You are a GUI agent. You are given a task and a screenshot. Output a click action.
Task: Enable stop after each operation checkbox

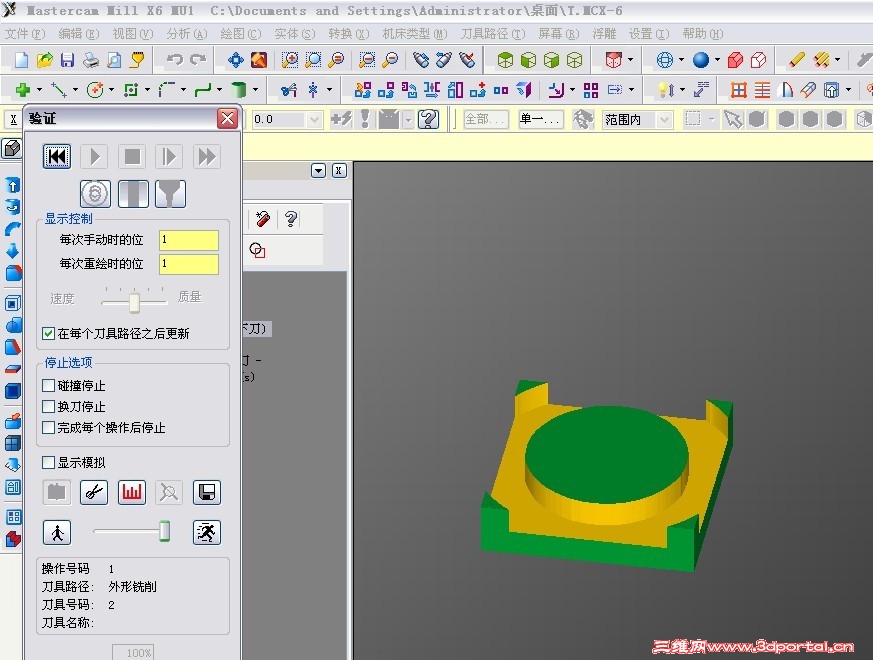click(x=48, y=428)
